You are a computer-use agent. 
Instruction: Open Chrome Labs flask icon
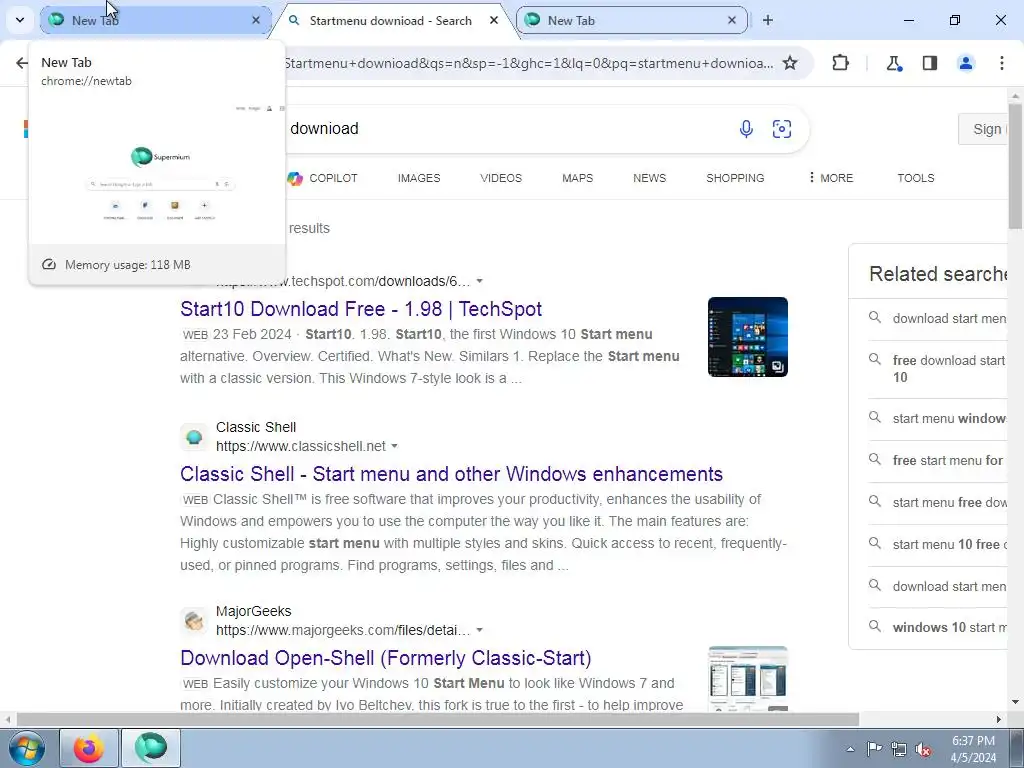(x=894, y=63)
